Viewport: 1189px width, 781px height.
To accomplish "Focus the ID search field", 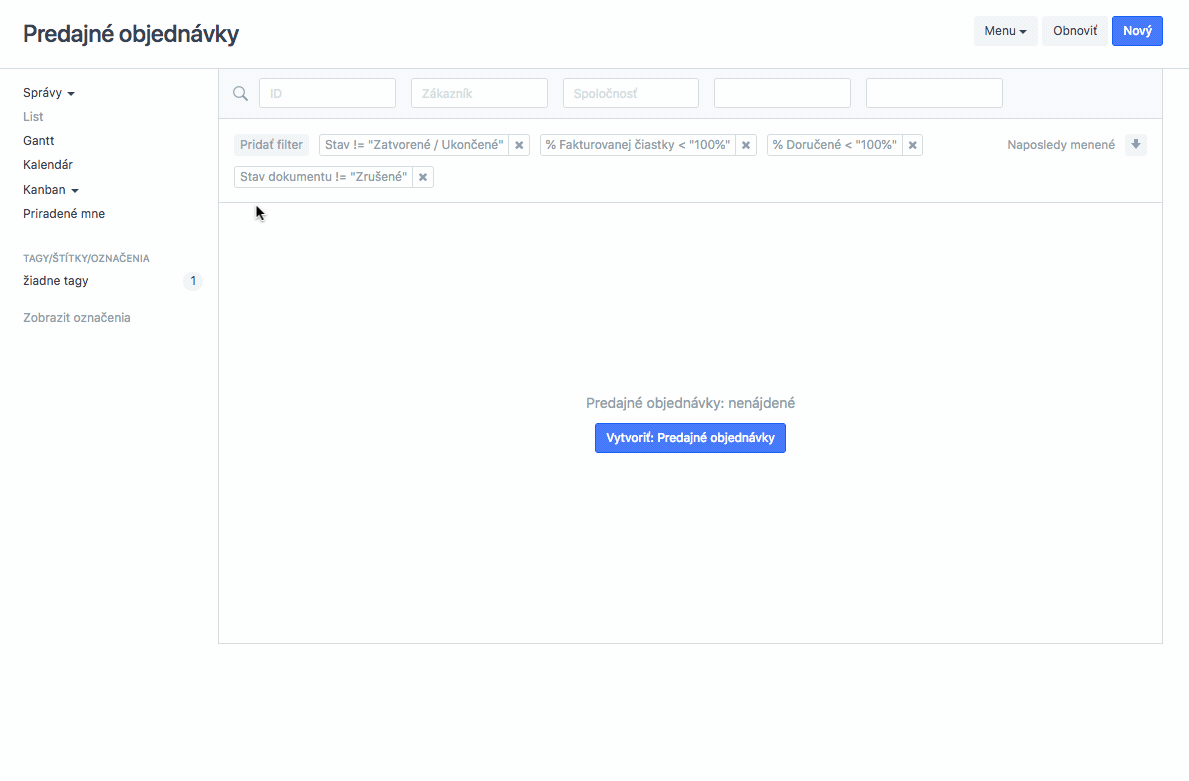I will point(328,93).
